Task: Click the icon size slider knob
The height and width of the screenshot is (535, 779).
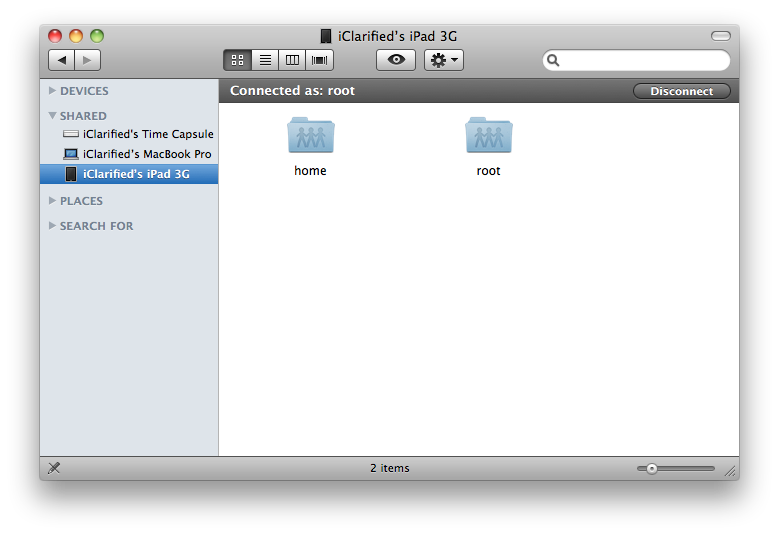Action: (x=651, y=468)
